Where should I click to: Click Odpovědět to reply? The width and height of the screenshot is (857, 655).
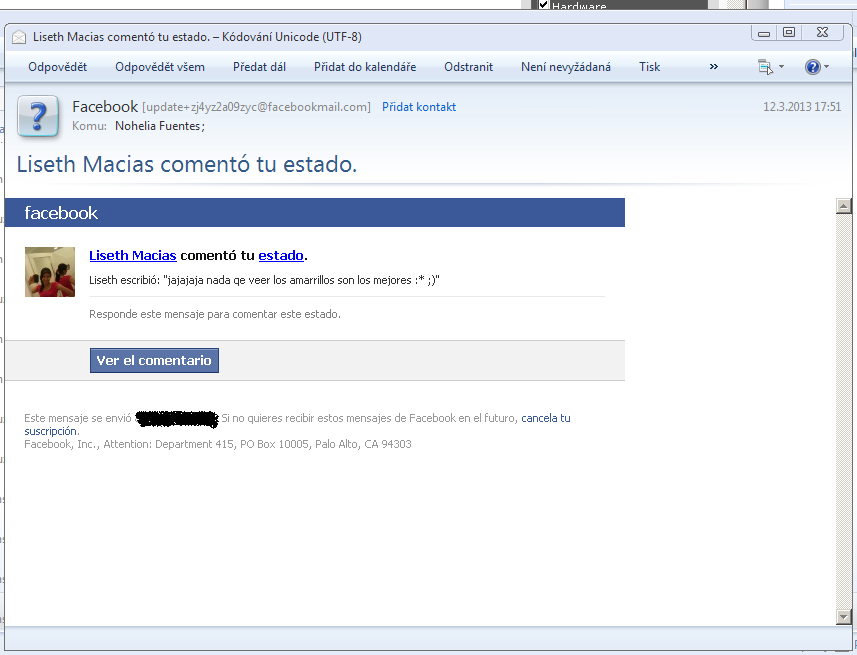(57, 67)
